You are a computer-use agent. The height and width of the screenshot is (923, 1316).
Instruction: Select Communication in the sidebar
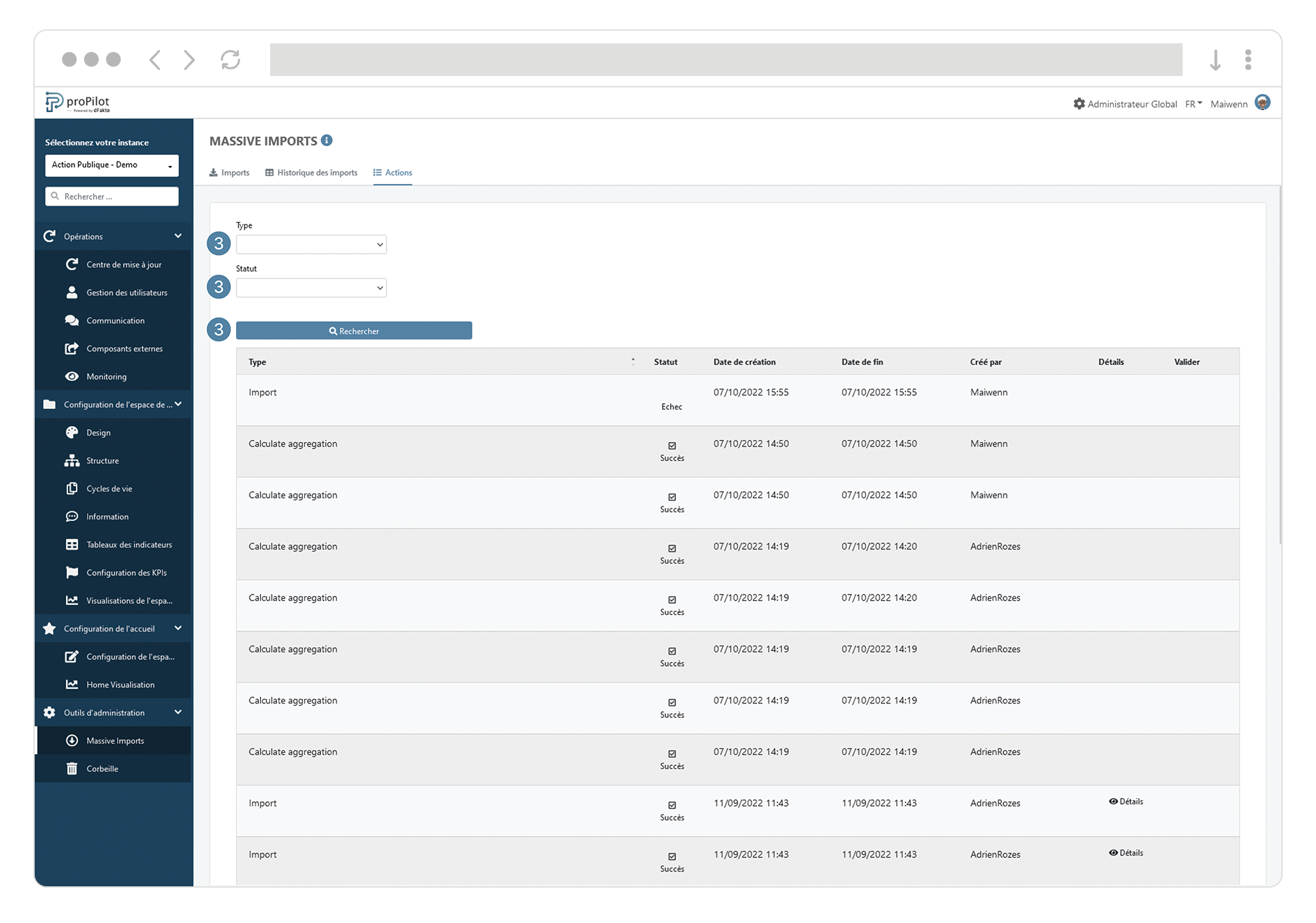click(x=115, y=320)
